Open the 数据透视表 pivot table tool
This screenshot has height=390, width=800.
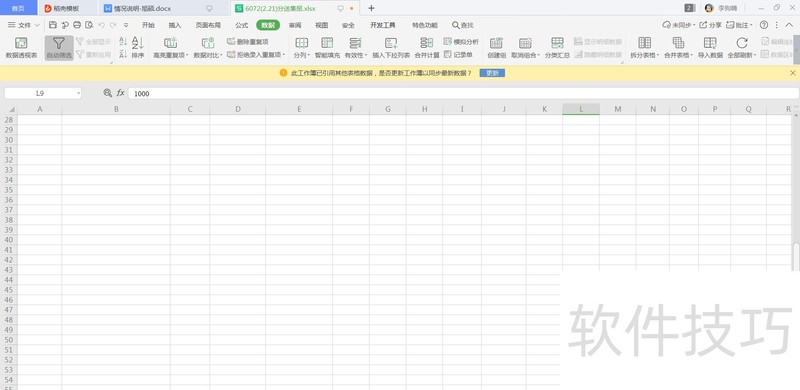click(x=21, y=48)
